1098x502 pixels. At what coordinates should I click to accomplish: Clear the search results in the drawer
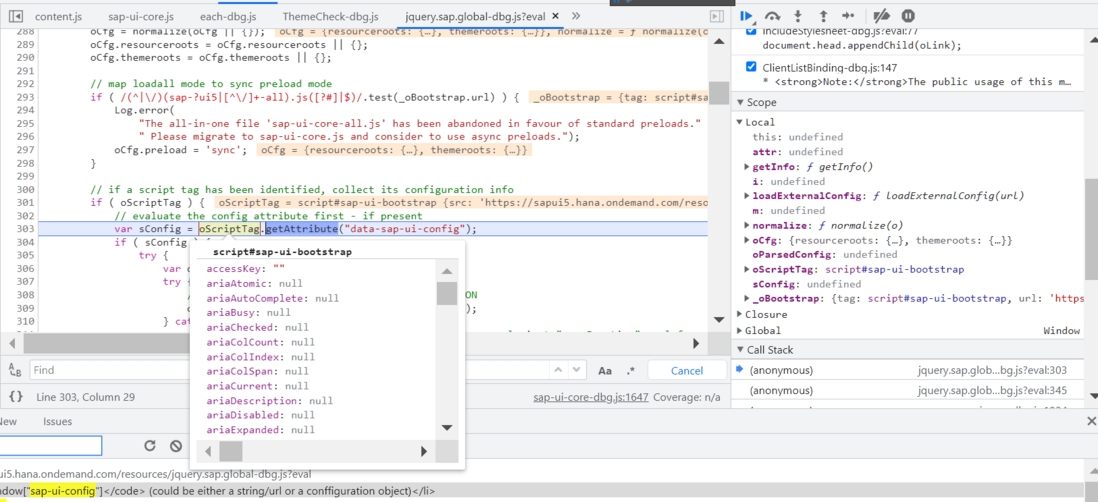pos(176,446)
